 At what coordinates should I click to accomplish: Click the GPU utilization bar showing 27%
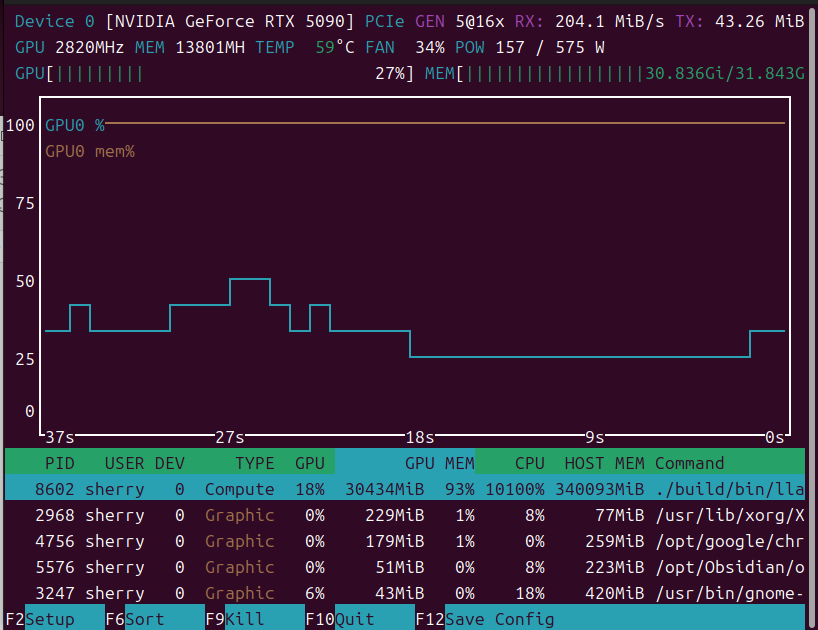point(214,74)
